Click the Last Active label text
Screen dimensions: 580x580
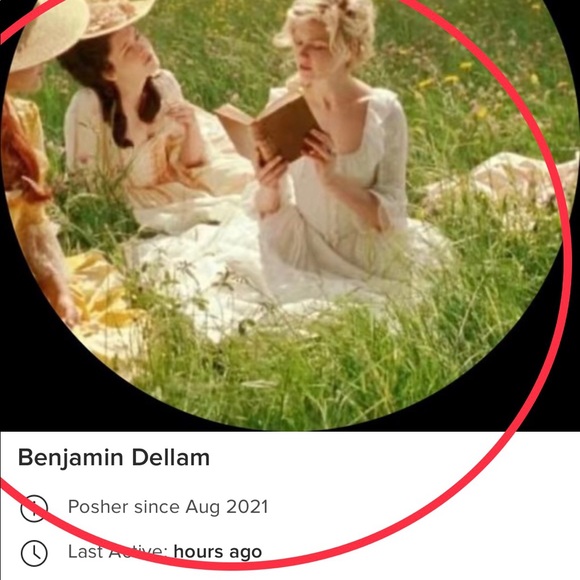tap(118, 552)
